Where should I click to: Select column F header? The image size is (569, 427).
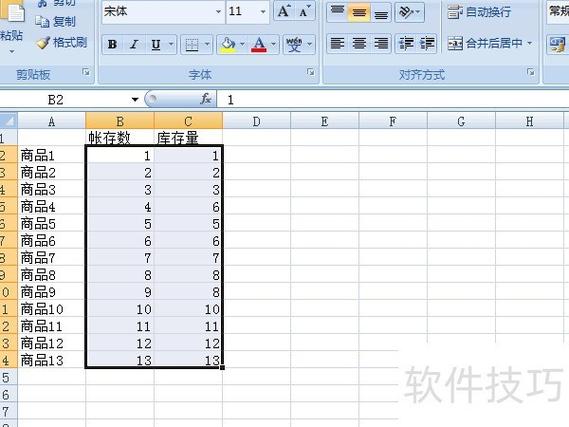[393, 121]
